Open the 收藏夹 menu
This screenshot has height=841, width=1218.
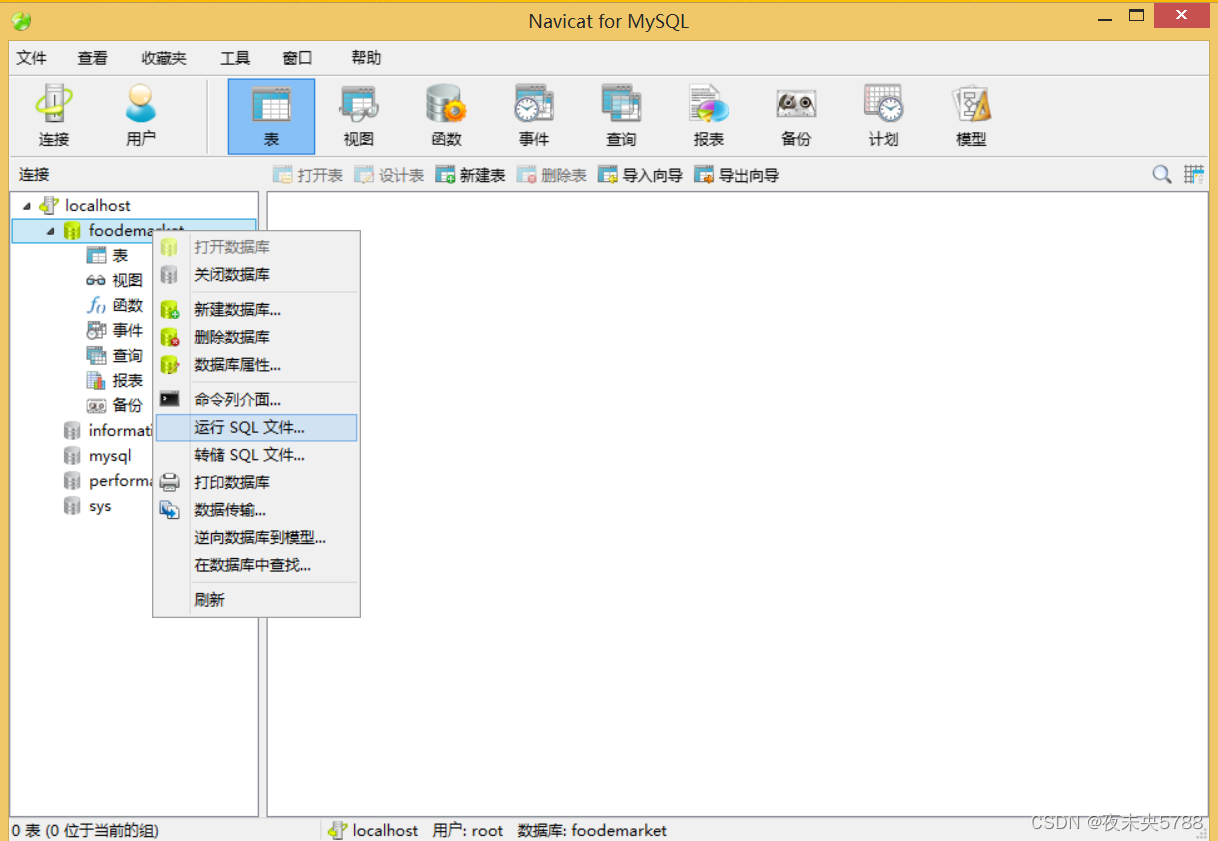(164, 58)
